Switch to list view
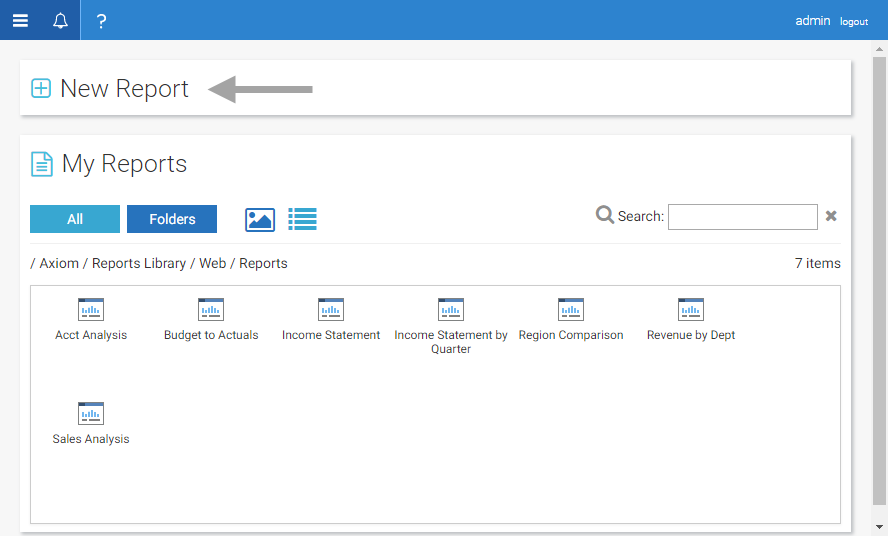This screenshot has width=888, height=536. [302, 219]
